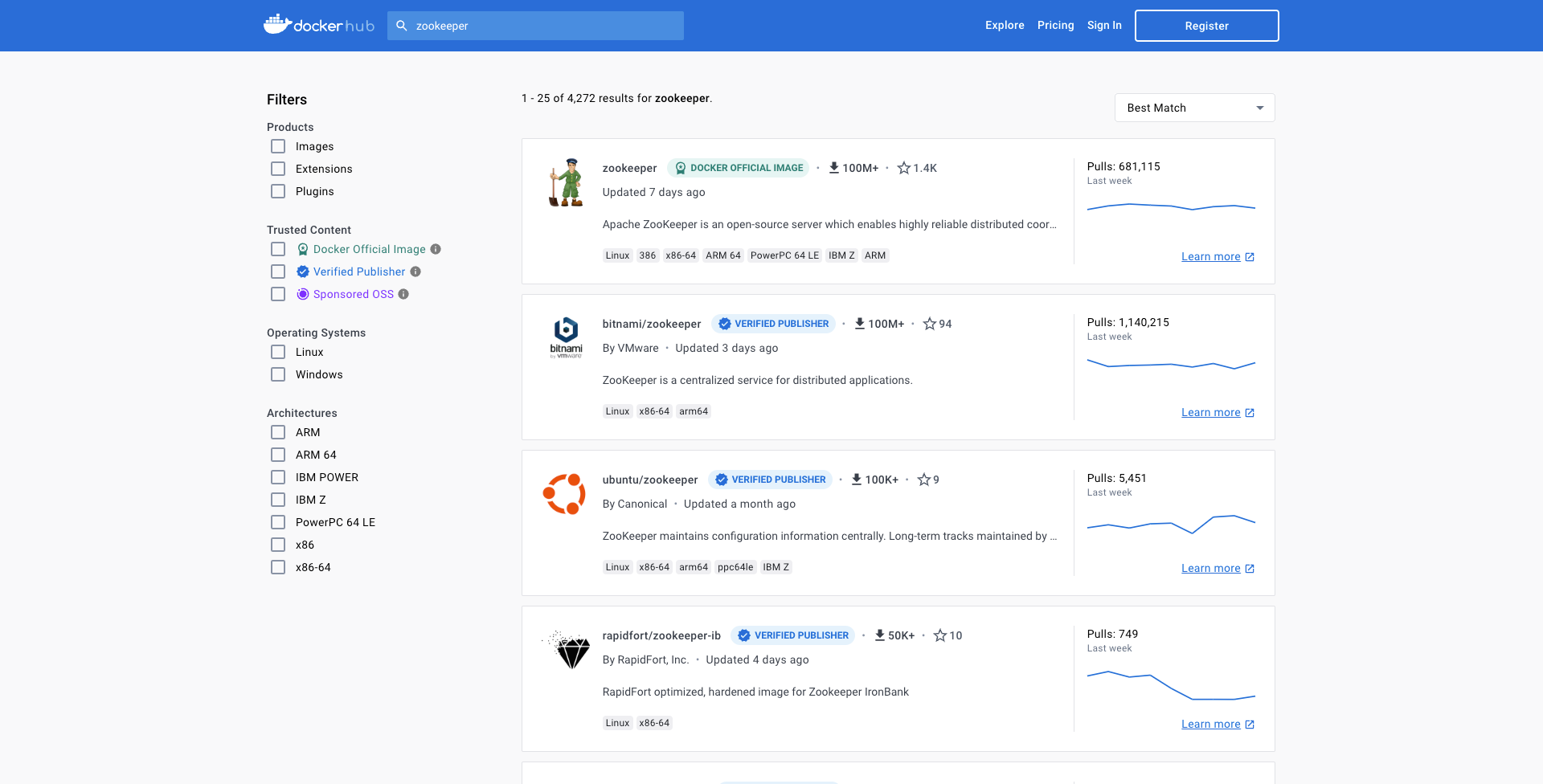Viewport: 1543px width, 784px height.
Task: Select the Linux operating system filter
Action: tap(278, 352)
